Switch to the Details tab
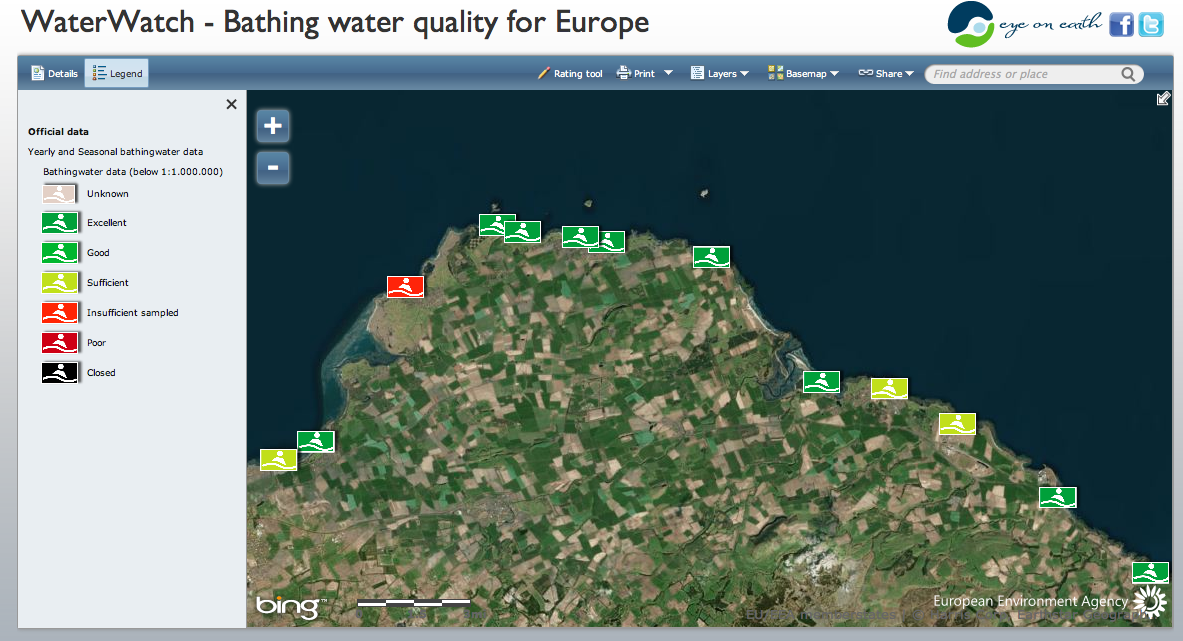The width and height of the screenshot is (1183, 641). click(x=55, y=73)
